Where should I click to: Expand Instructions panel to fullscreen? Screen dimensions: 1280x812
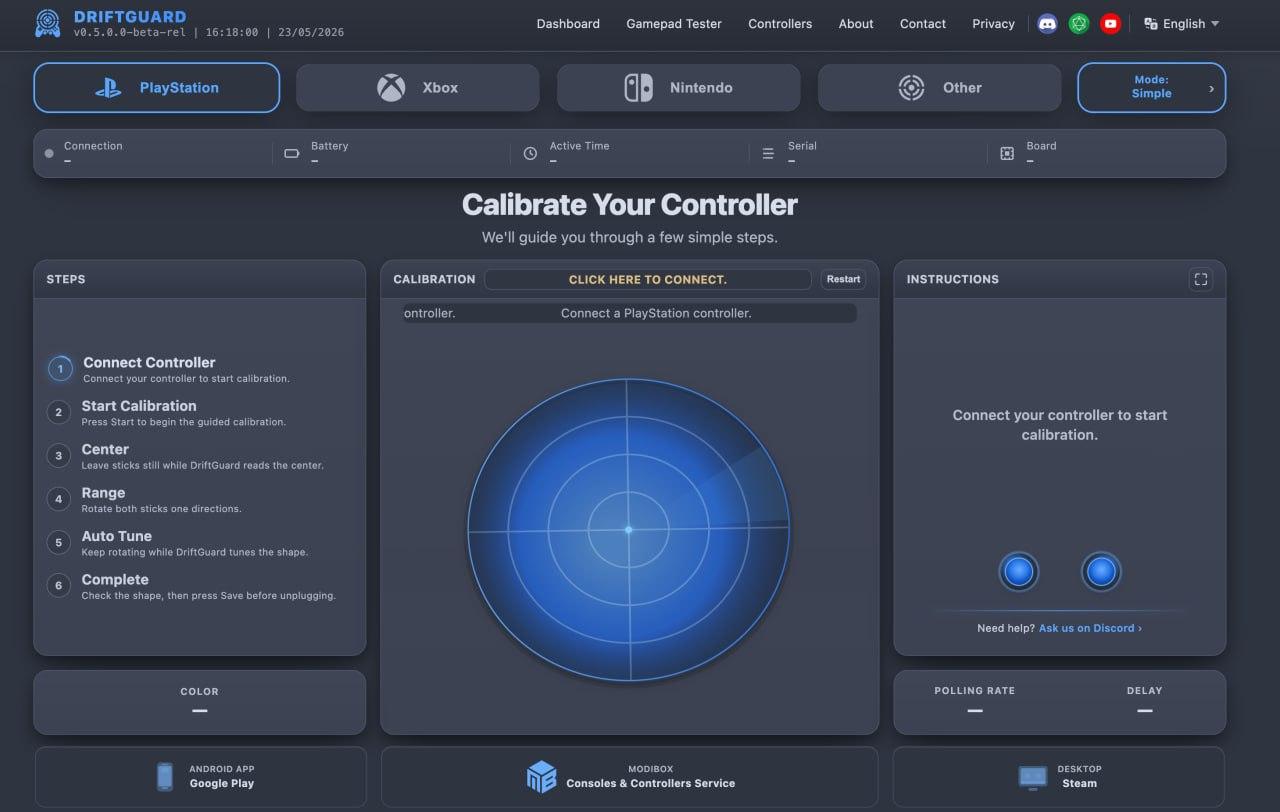coord(1201,279)
